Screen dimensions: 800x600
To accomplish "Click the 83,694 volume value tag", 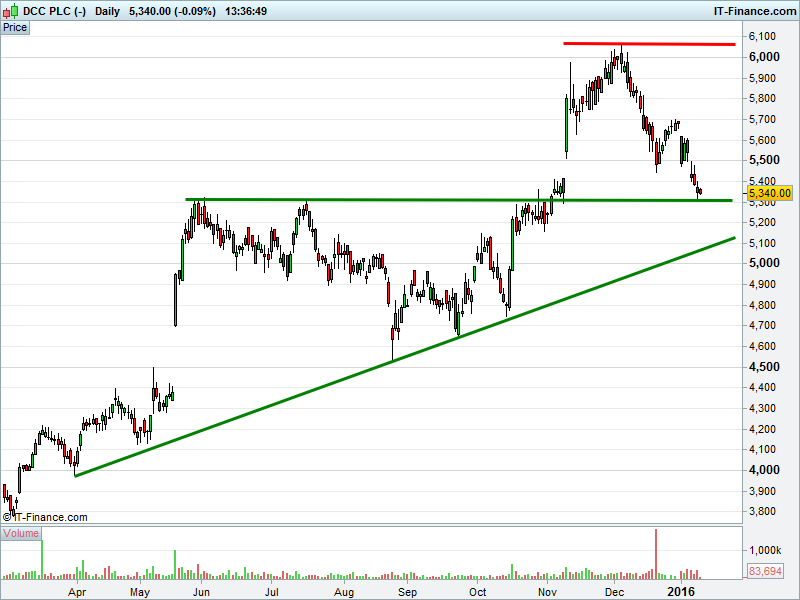I will coord(768,572).
